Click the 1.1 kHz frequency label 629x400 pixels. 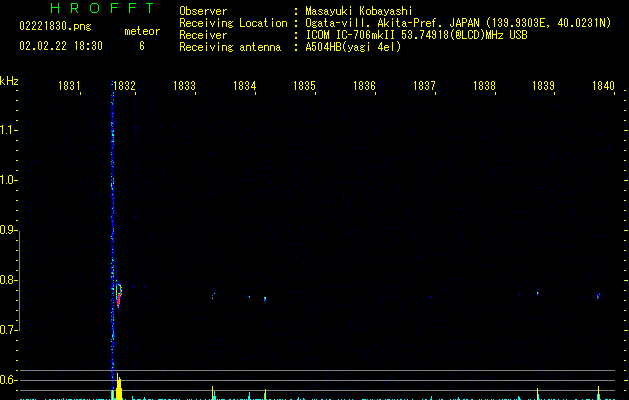pyautogui.click(x=8, y=130)
